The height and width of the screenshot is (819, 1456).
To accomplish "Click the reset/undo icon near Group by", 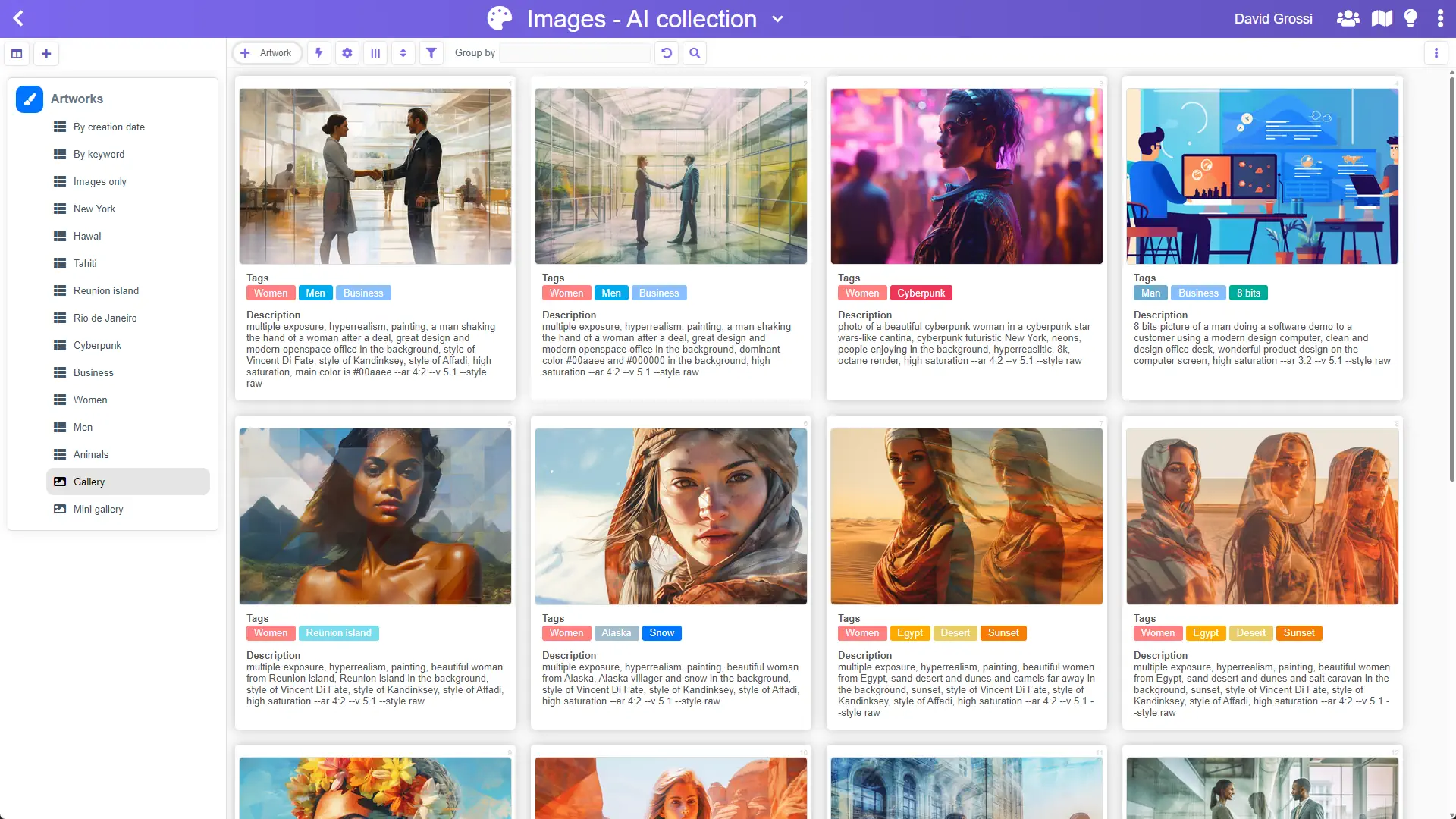I will [666, 53].
